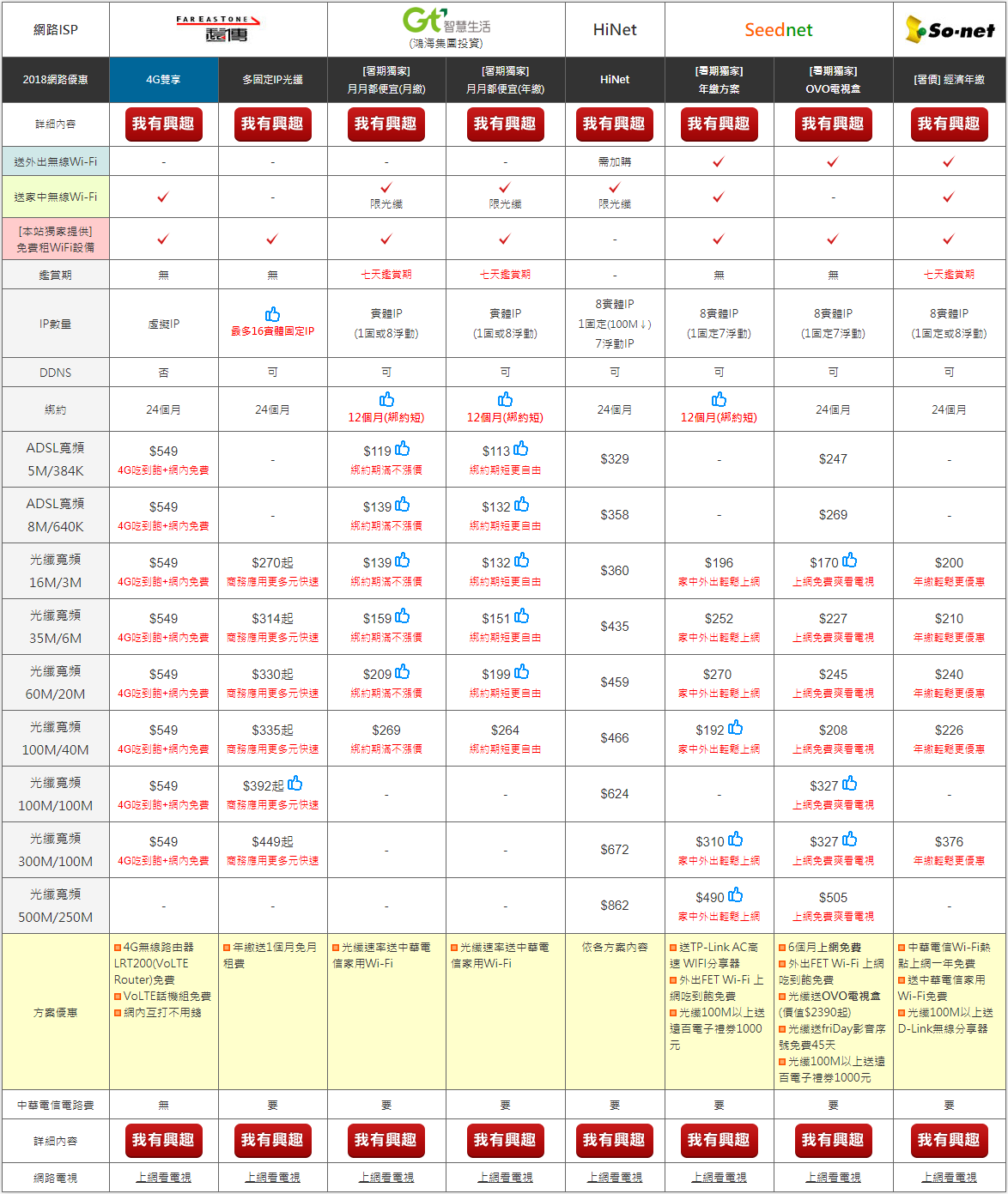Click OVO price $505

point(833,898)
